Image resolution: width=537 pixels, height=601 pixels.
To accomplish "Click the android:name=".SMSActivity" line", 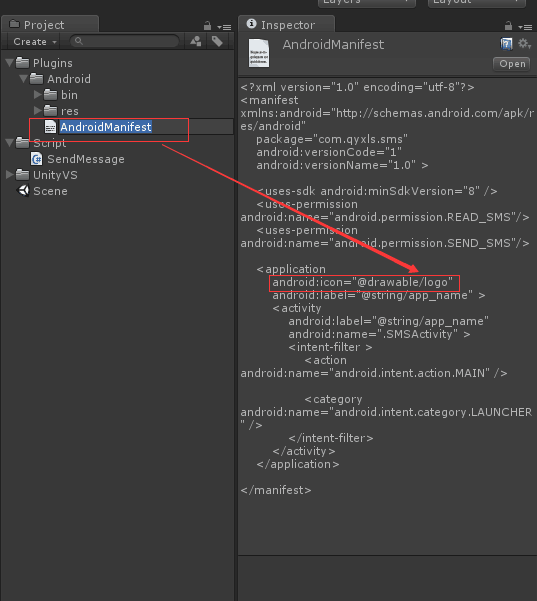I will click(x=379, y=334).
